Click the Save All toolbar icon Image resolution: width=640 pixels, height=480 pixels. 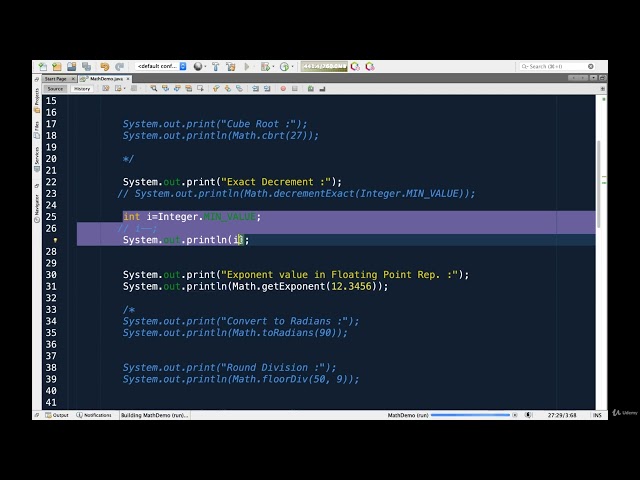click(87, 67)
